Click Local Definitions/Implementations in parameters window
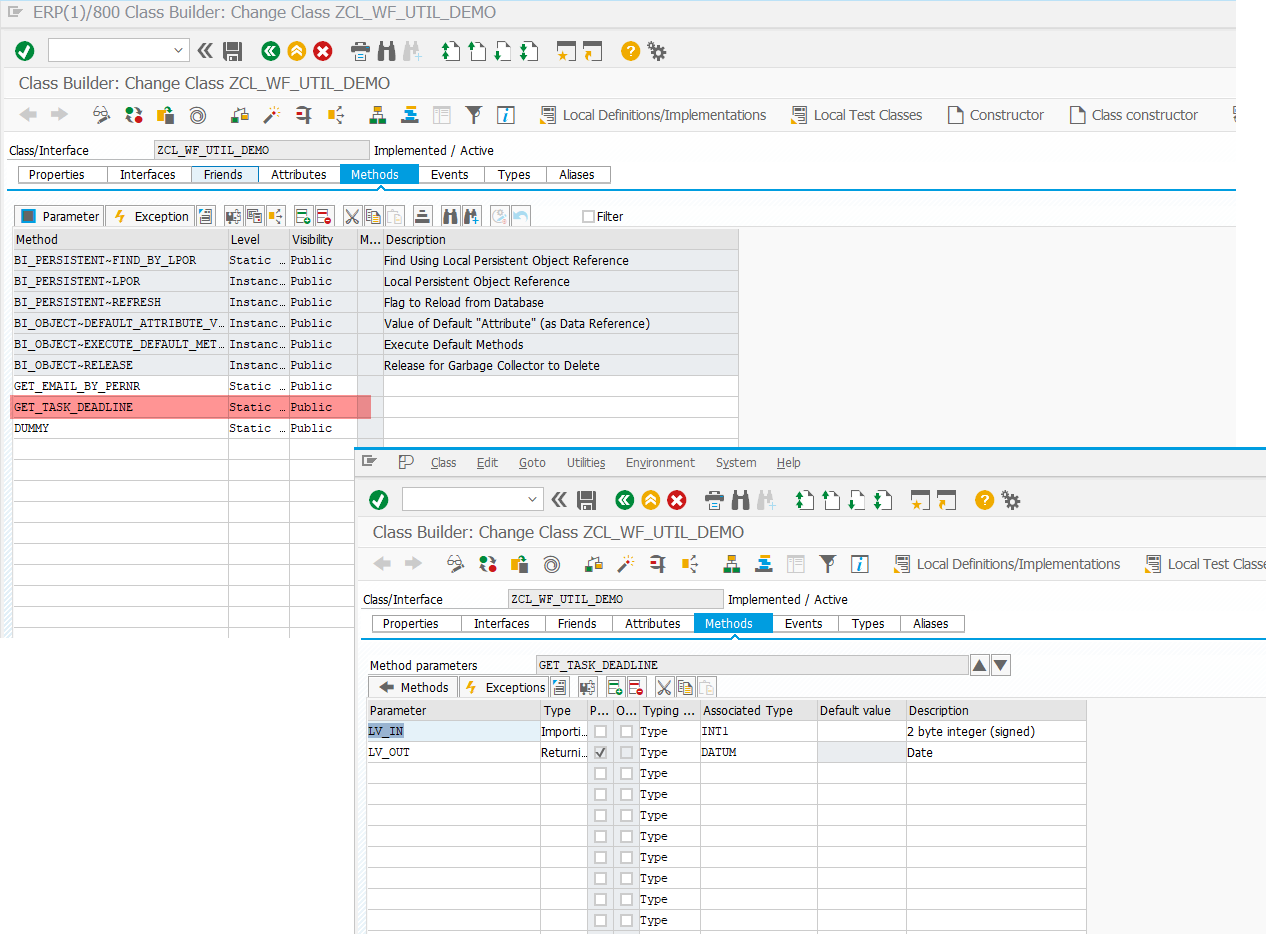Image resolution: width=1266 pixels, height=934 pixels. pyautogui.click(x=1007, y=564)
